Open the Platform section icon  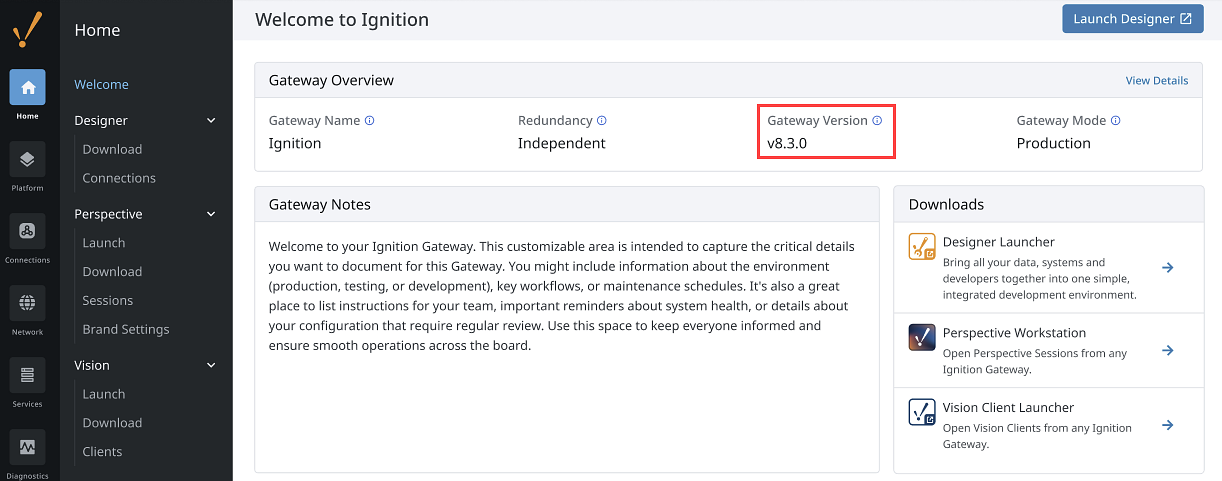pyautogui.click(x=27, y=159)
